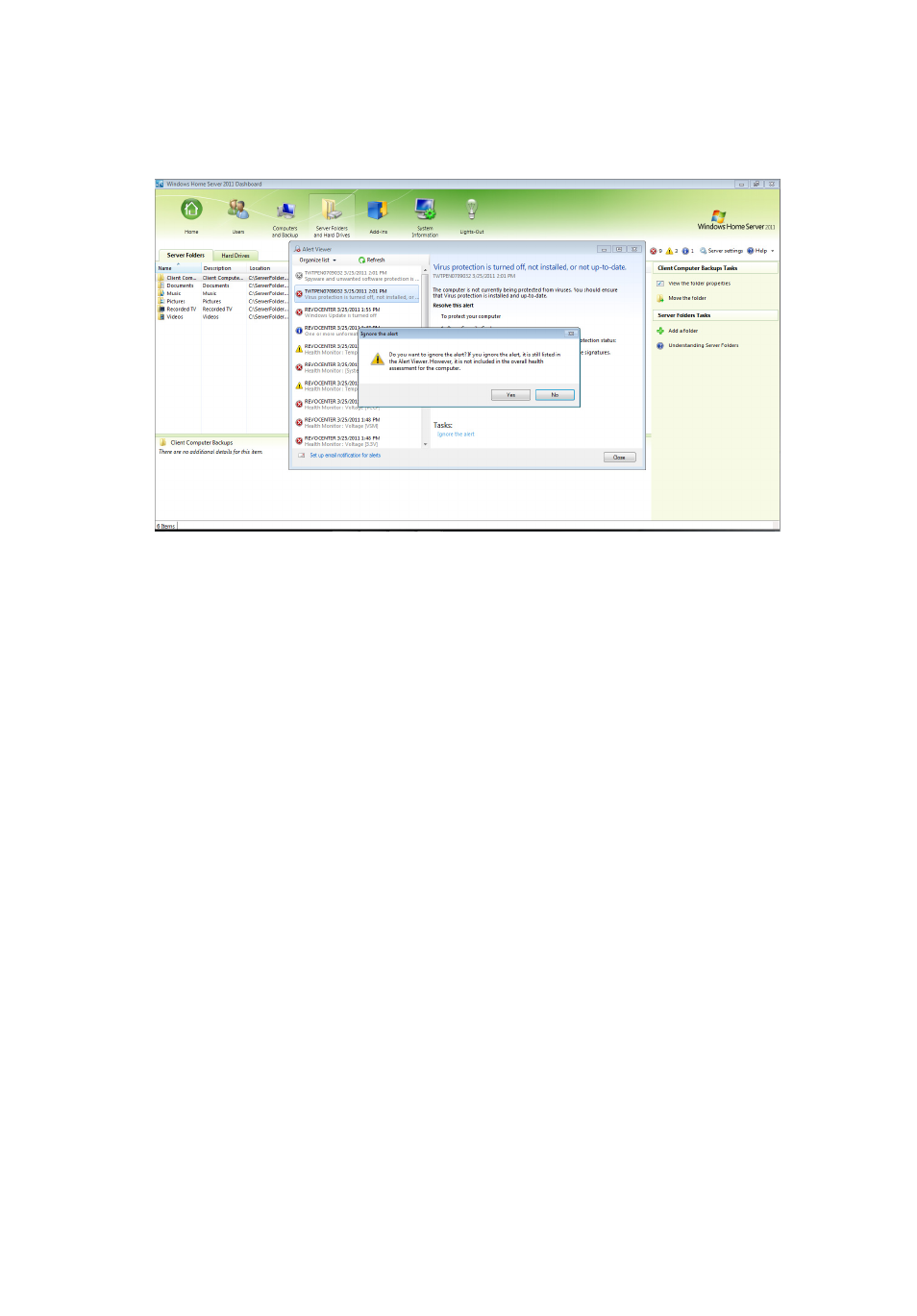The width and height of the screenshot is (917, 1316).
Task: Sort folders by the Name column
Action: coord(179,268)
